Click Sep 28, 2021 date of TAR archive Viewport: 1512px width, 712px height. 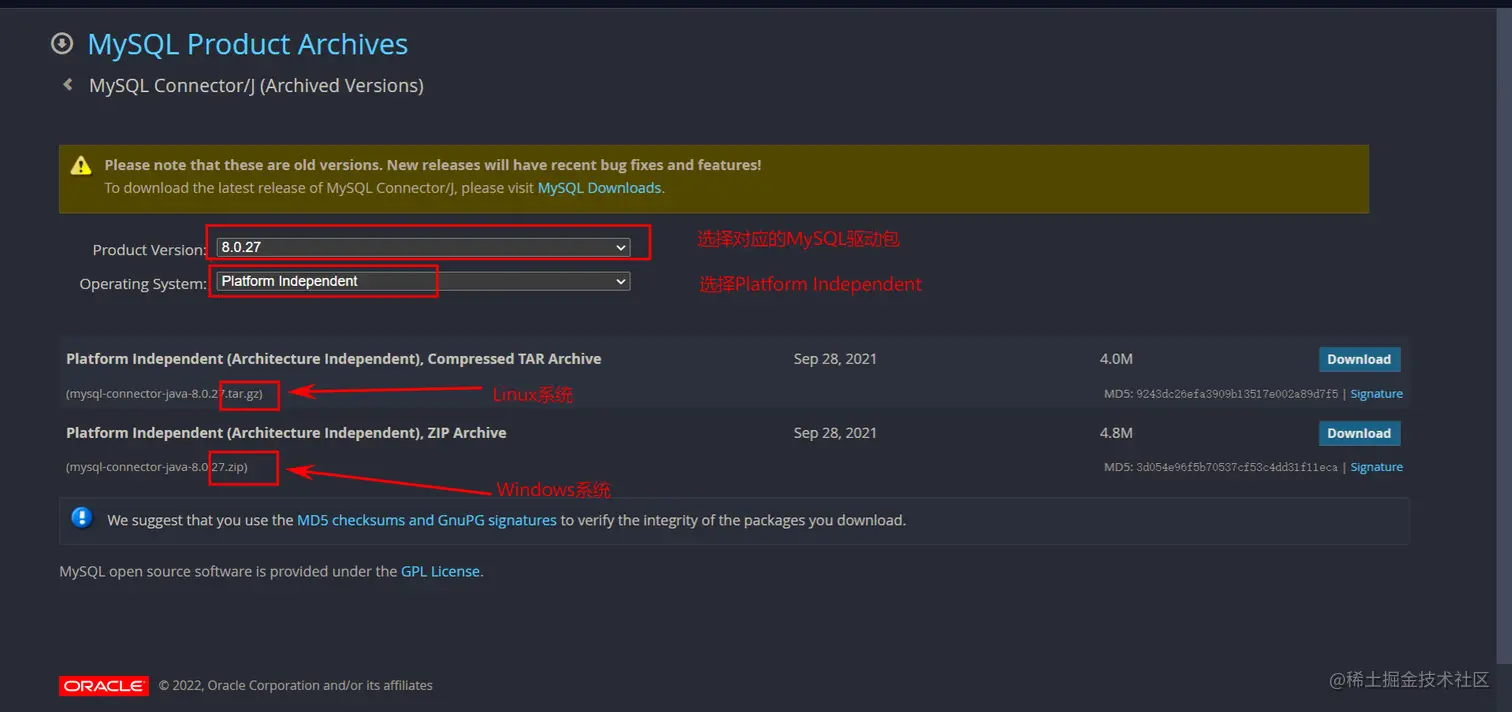835,359
